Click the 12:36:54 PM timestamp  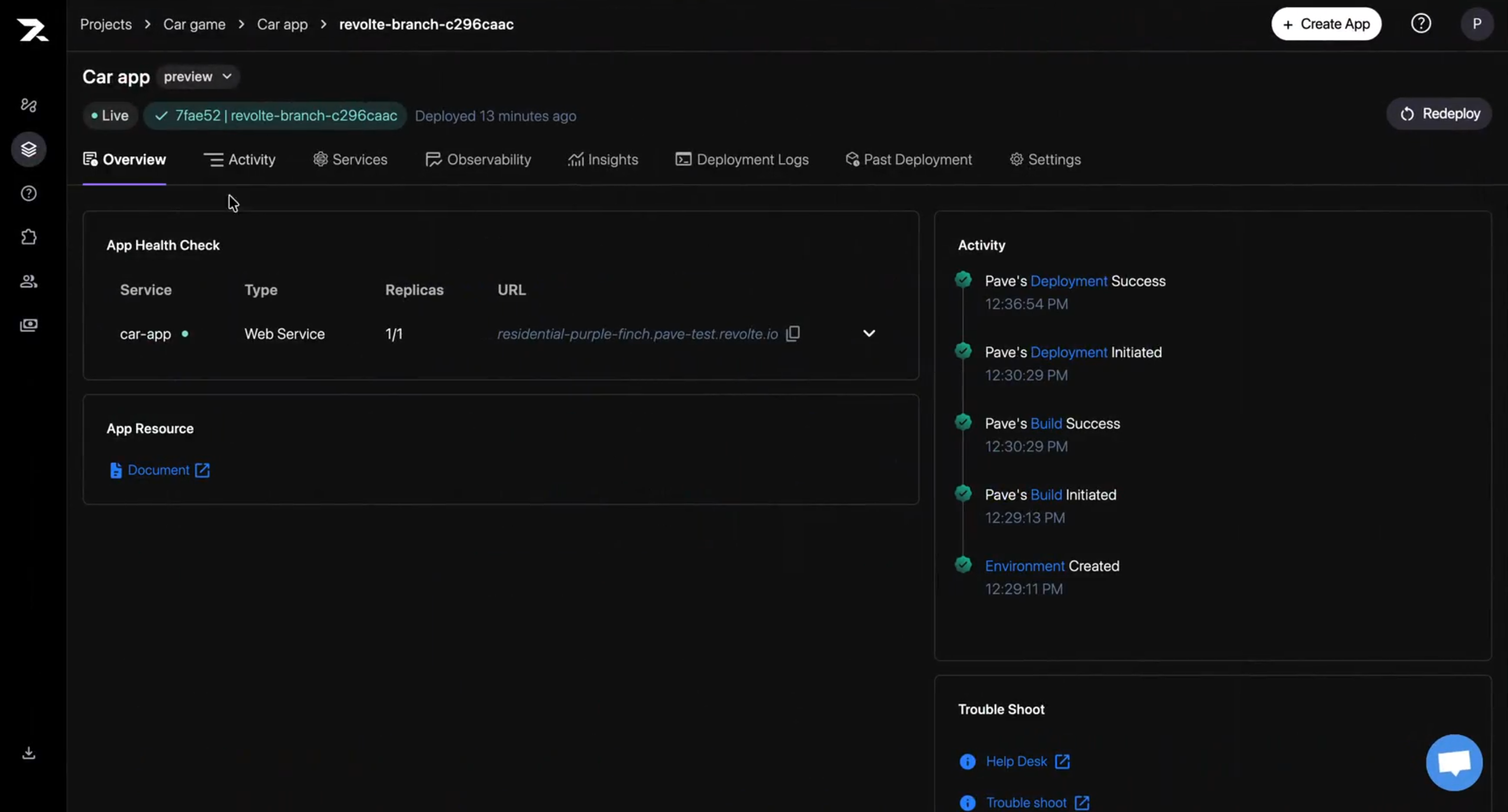click(1026, 304)
